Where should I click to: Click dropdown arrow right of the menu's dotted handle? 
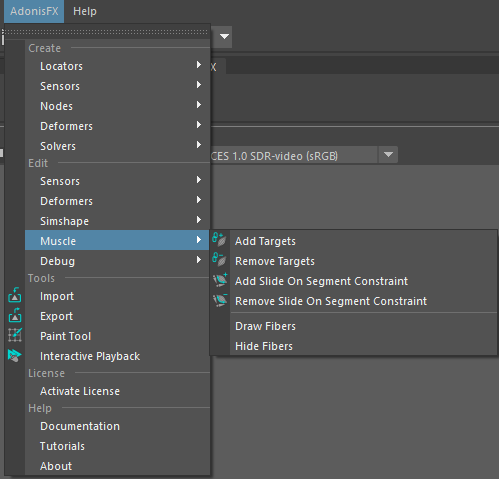224,36
